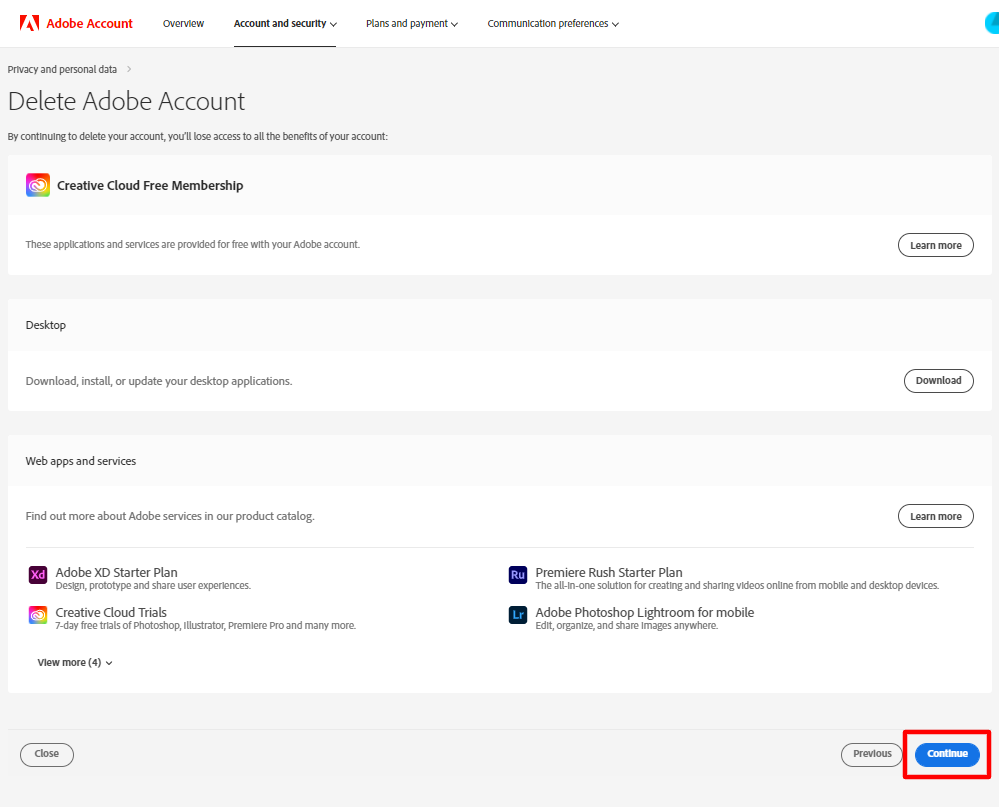The image size is (999, 807).
Task: Click the Close button
Action: [47, 754]
